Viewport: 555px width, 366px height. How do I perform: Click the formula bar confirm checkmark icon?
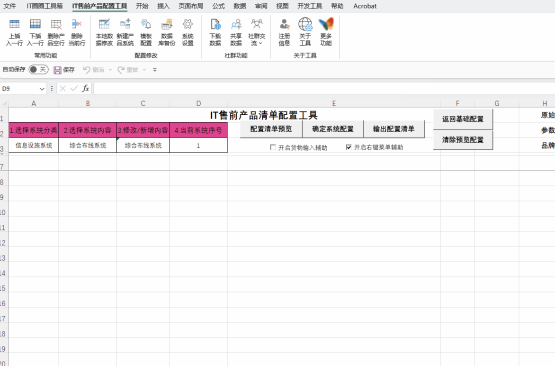tap(74, 88)
